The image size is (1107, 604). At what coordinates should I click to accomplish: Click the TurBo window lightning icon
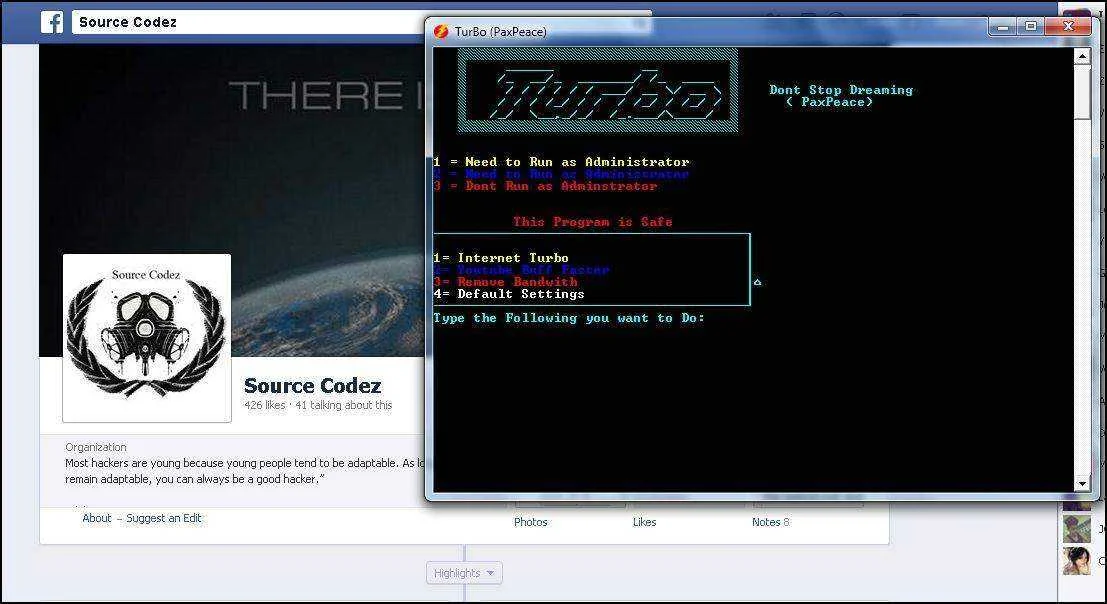pos(441,31)
